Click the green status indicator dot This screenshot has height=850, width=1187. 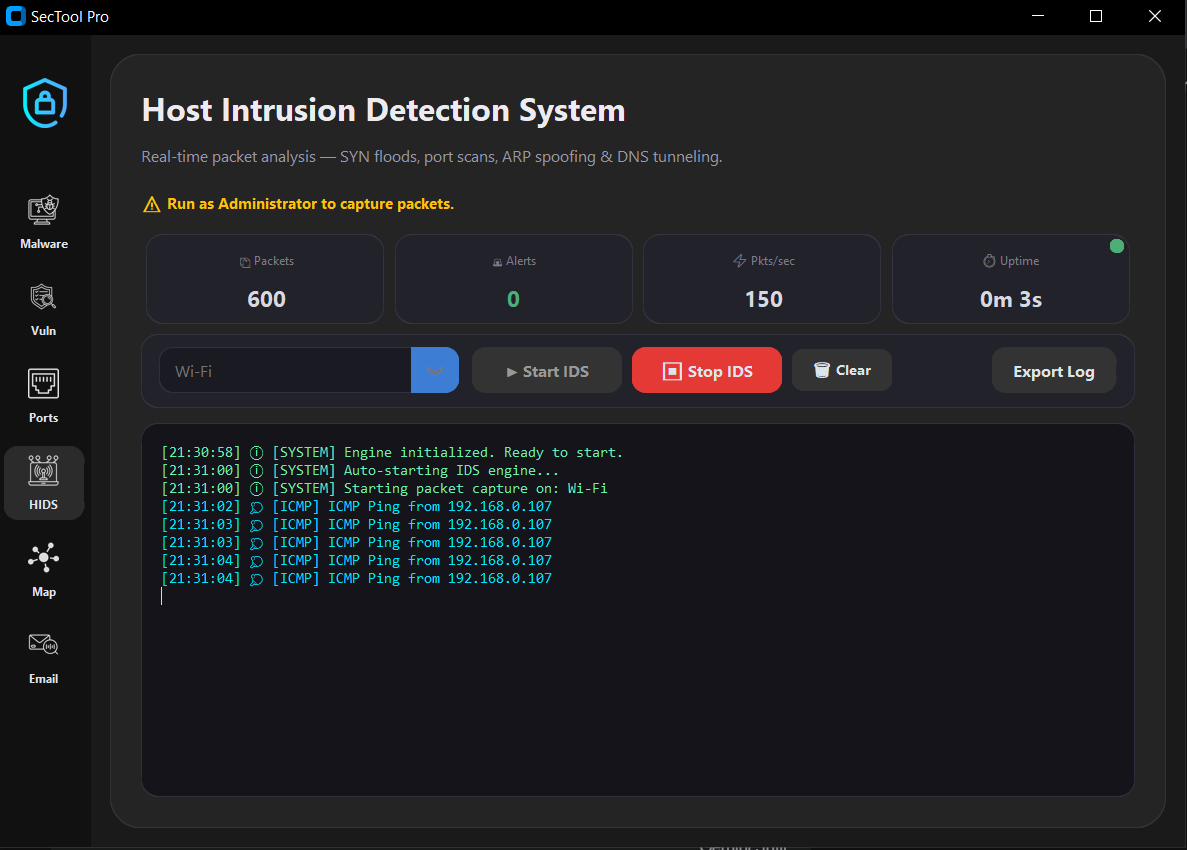coord(1117,246)
